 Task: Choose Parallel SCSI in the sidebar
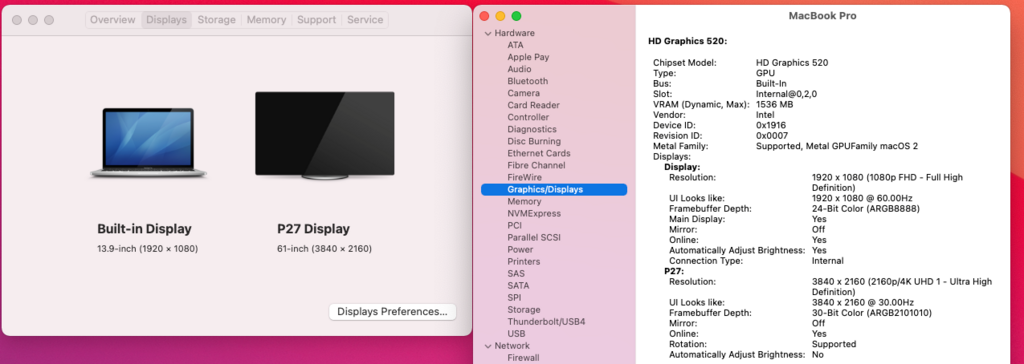tap(534, 237)
